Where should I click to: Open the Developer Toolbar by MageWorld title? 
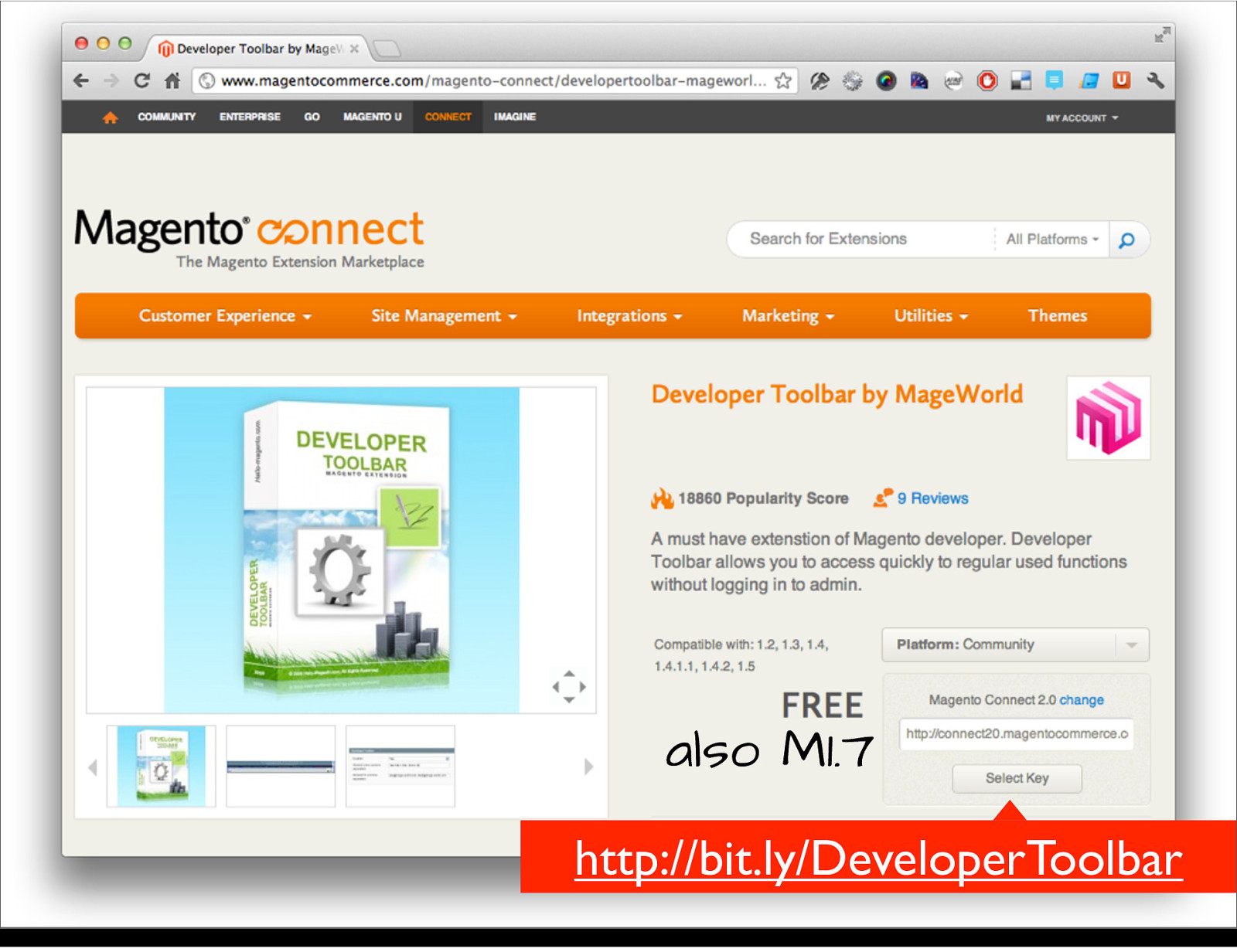(x=837, y=395)
